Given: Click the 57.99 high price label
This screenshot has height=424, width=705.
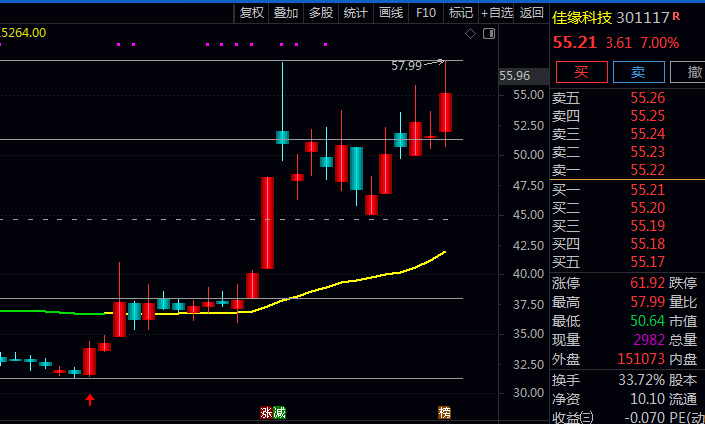Looking at the screenshot, I should pos(406,66).
